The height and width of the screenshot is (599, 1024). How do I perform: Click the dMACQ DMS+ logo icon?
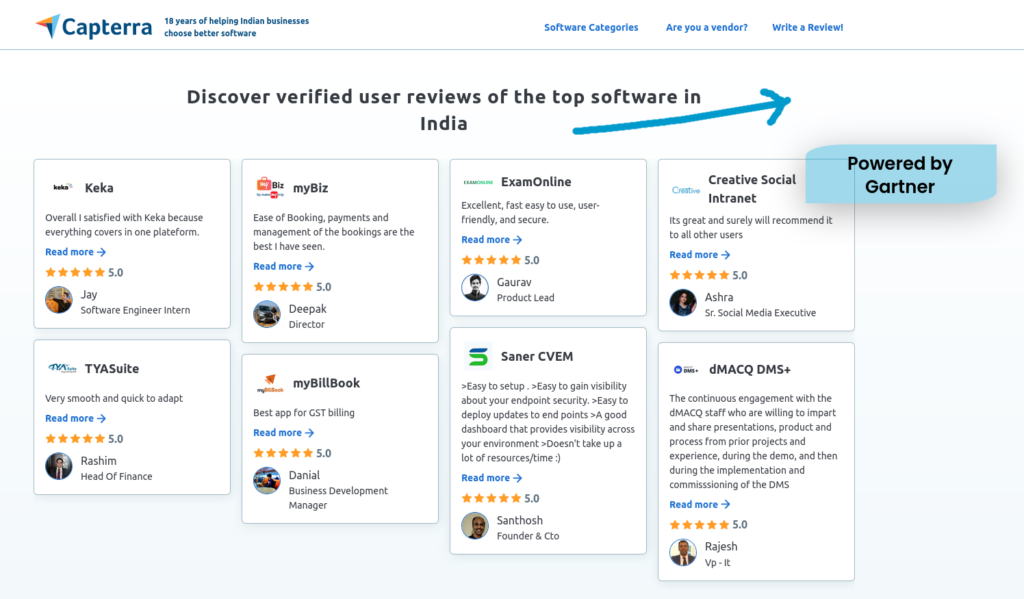pyautogui.click(x=685, y=368)
